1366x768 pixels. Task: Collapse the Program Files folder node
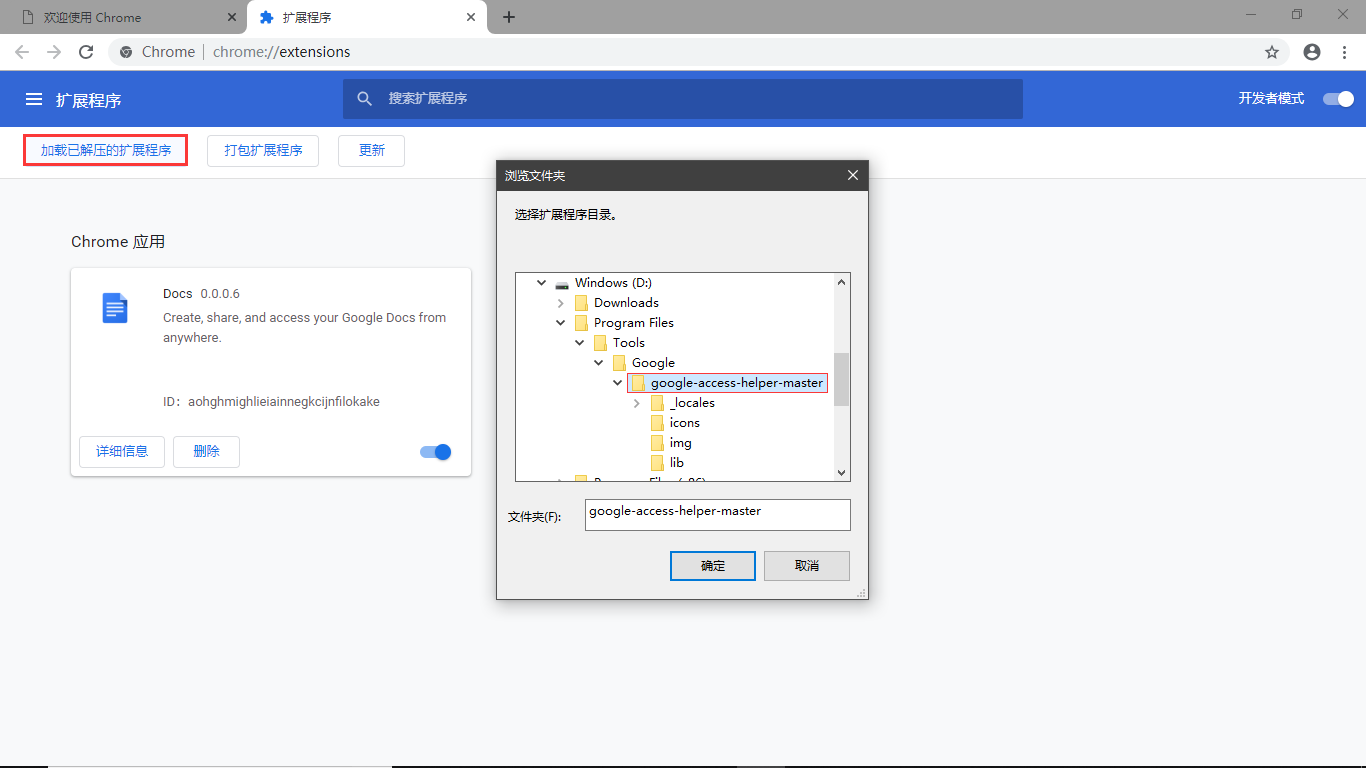point(561,323)
